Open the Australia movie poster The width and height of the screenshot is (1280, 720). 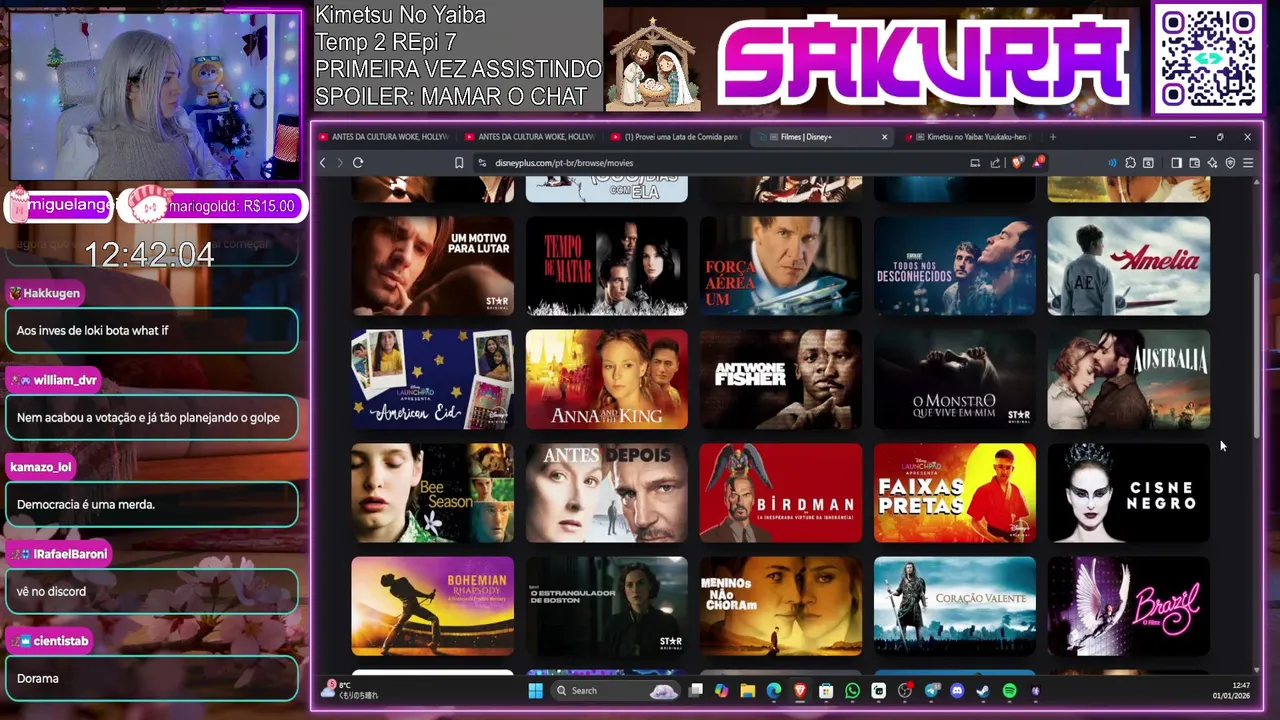point(1129,379)
